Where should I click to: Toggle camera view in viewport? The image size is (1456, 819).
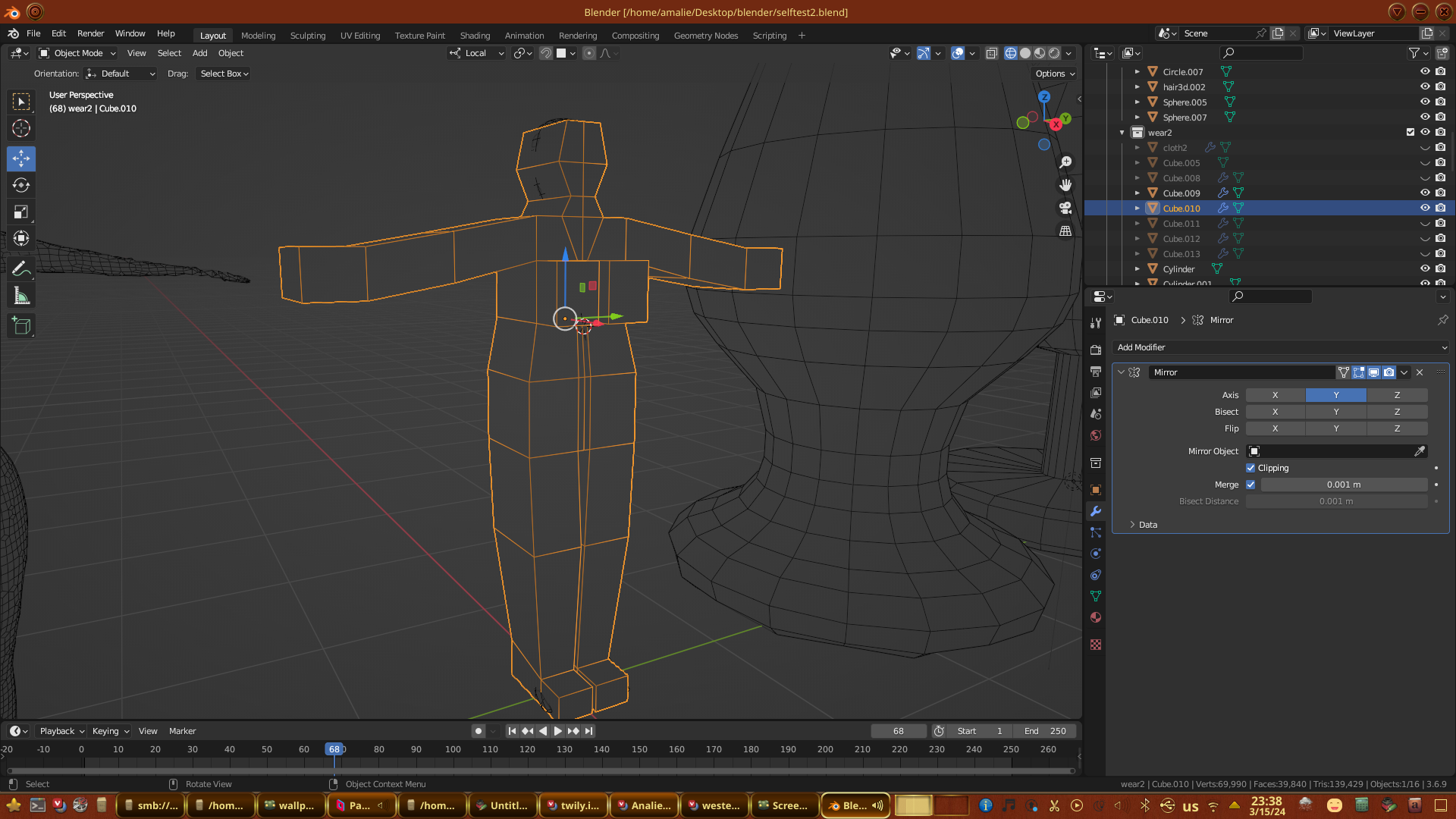click(1065, 208)
